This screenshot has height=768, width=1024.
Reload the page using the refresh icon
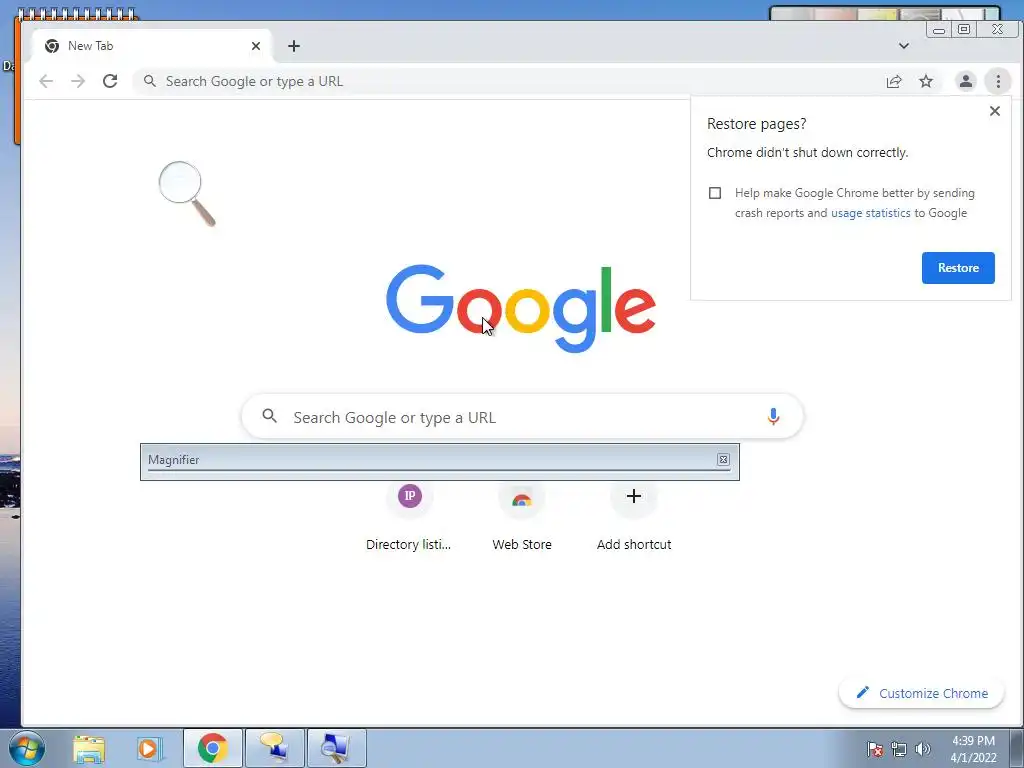point(110,82)
